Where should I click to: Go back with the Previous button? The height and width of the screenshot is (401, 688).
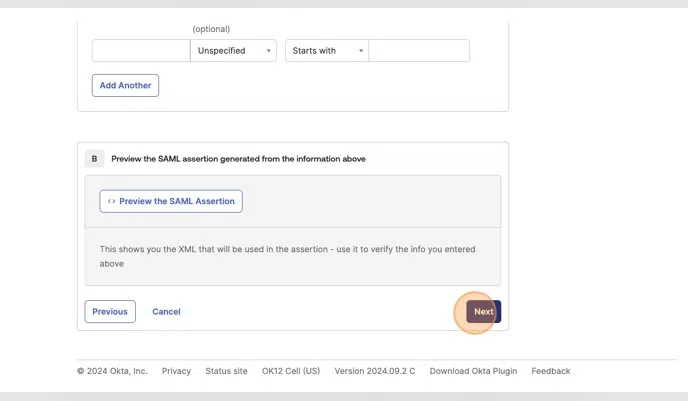pos(110,312)
